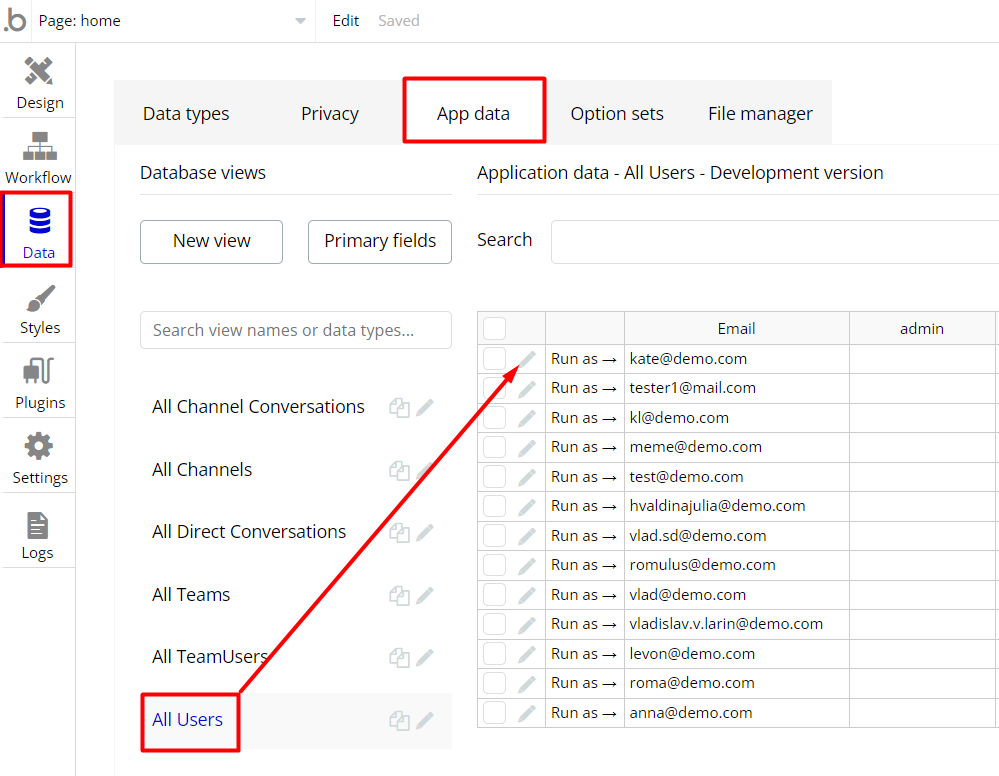Tick the select-all checkbox in table header
The image size is (999, 776).
click(x=494, y=329)
